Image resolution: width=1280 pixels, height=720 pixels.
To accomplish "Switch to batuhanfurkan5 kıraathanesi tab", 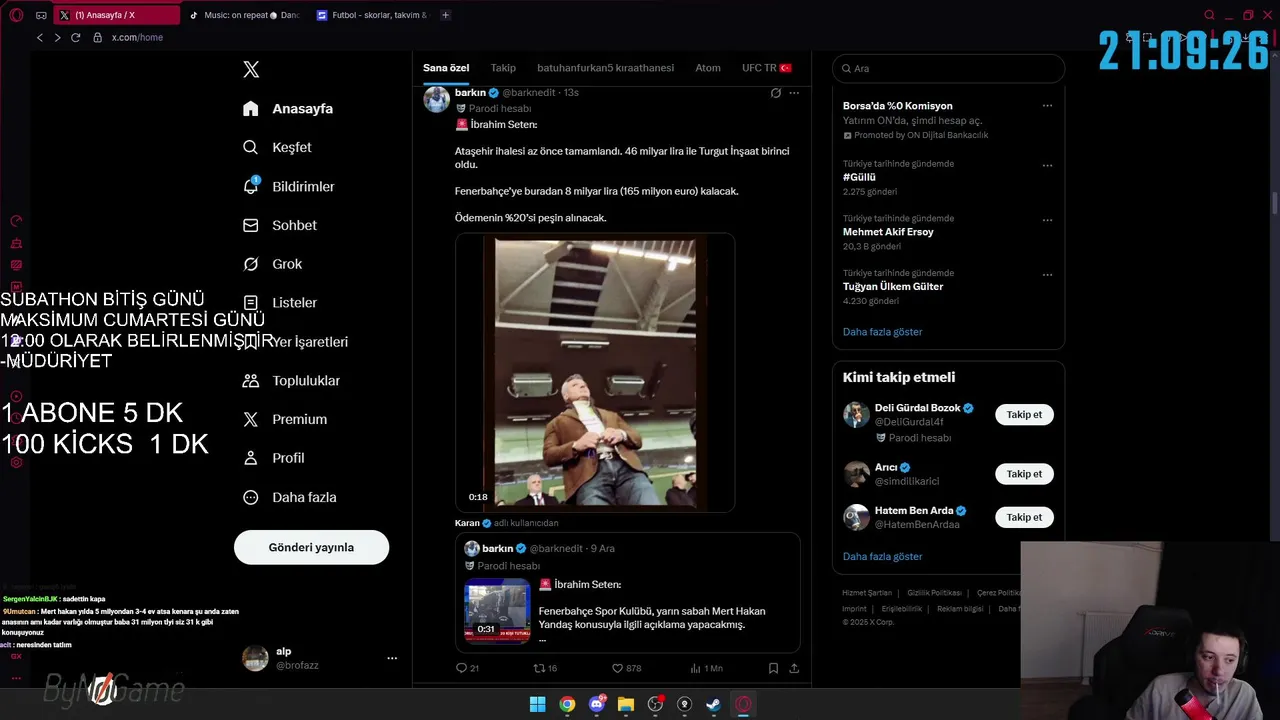I will (x=605, y=68).
